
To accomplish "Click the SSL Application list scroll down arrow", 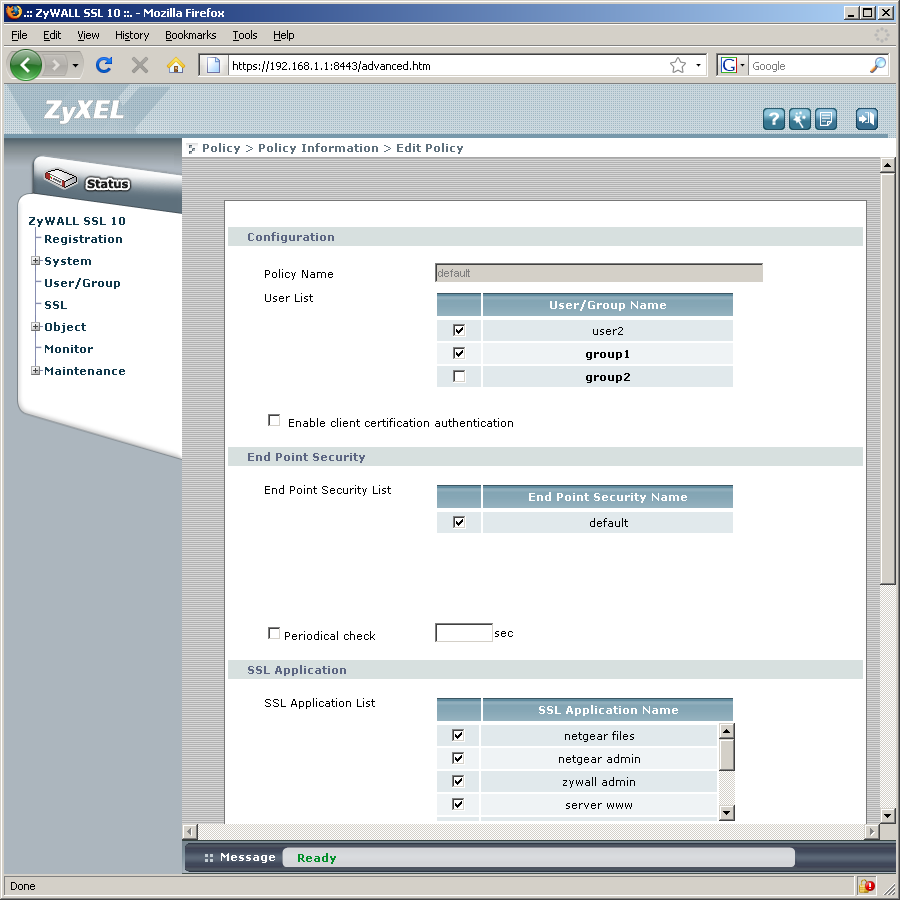I will coord(726,812).
